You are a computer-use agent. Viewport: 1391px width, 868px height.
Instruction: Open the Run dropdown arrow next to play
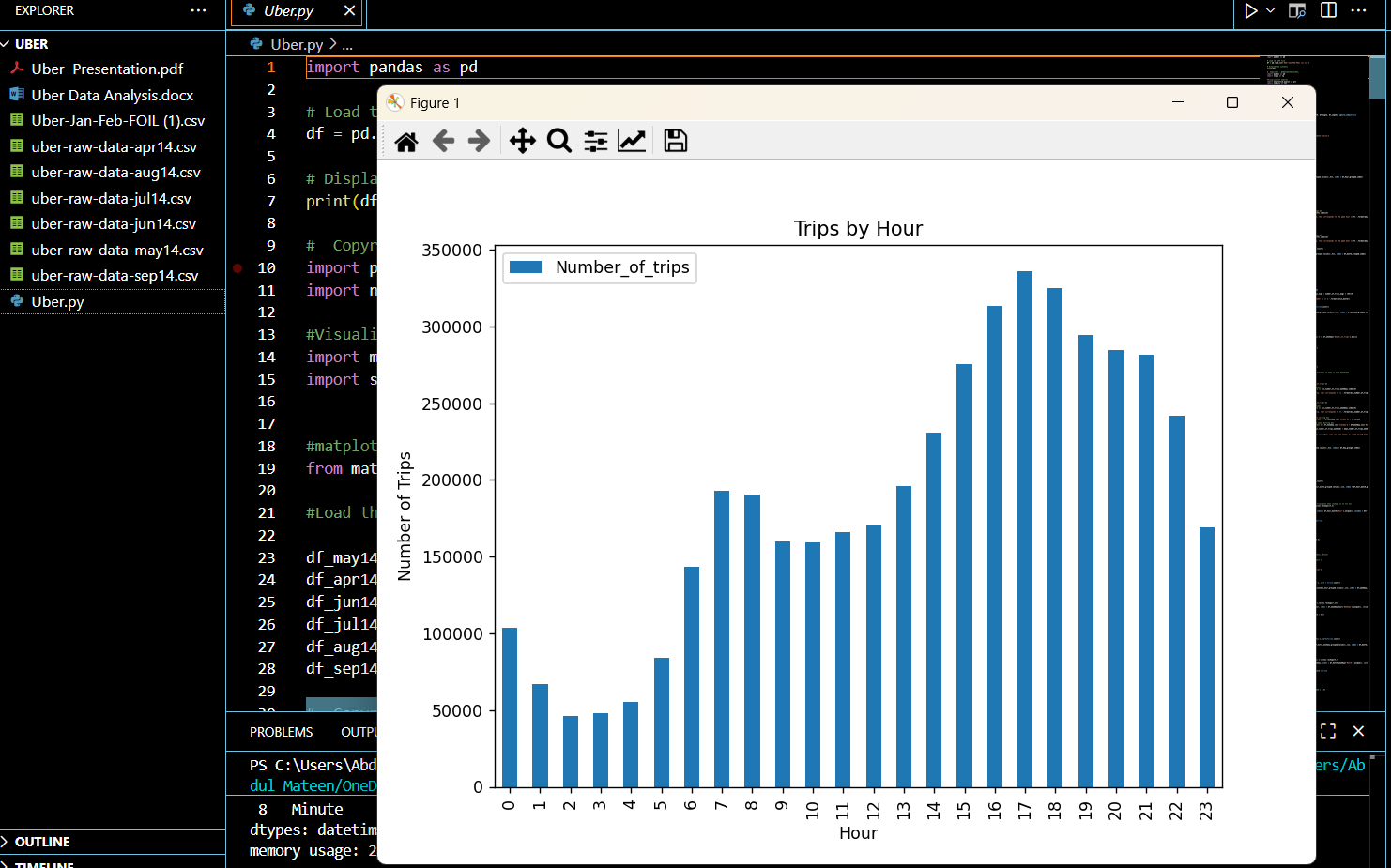(x=1271, y=11)
